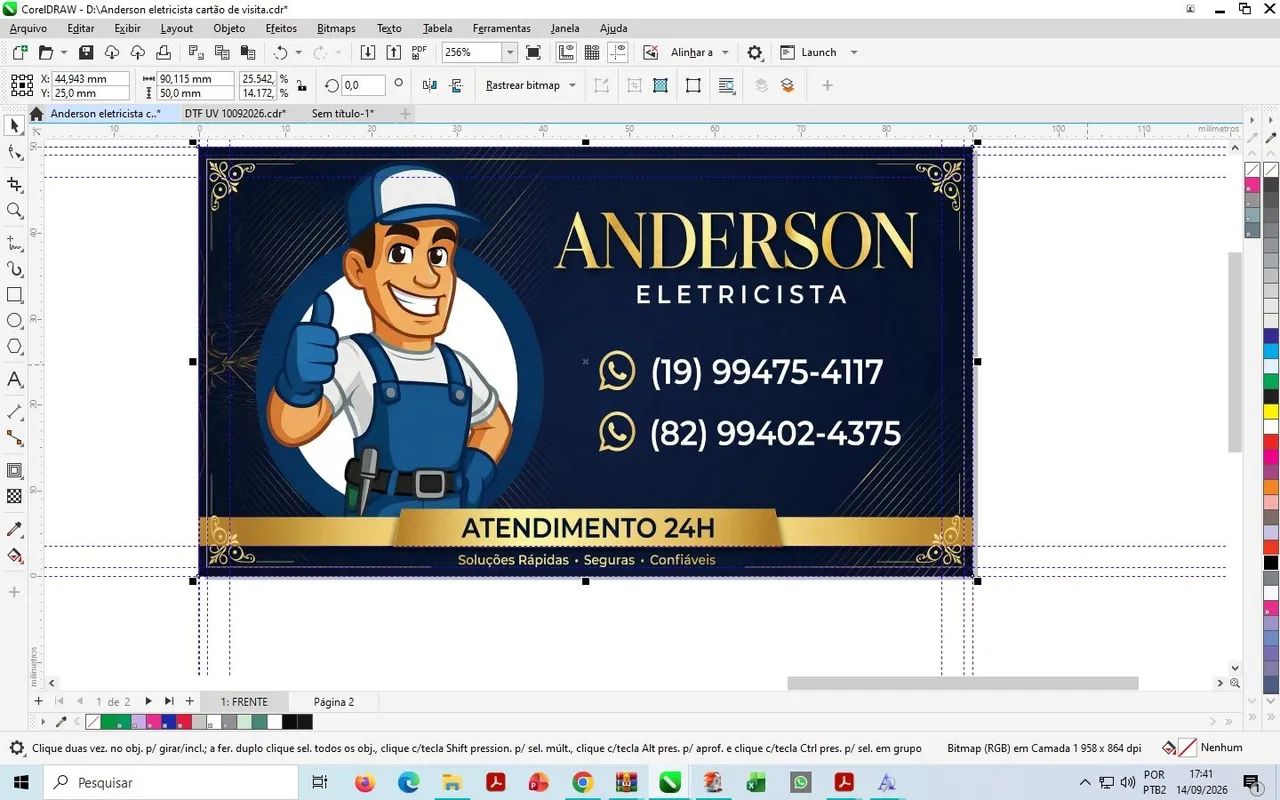This screenshot has width=1280, height=800.
Task: Open Google Chrome from the taskbar
Action: (x=583, y=782)
